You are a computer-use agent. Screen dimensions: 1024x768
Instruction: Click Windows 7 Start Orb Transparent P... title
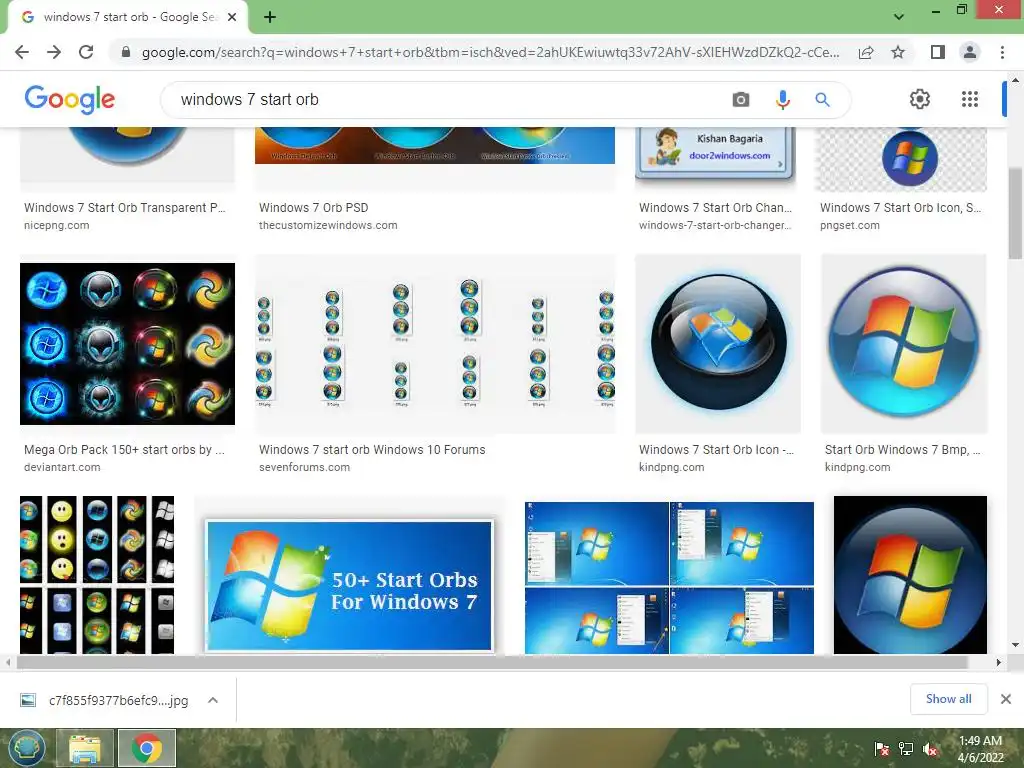click(125, 208)
